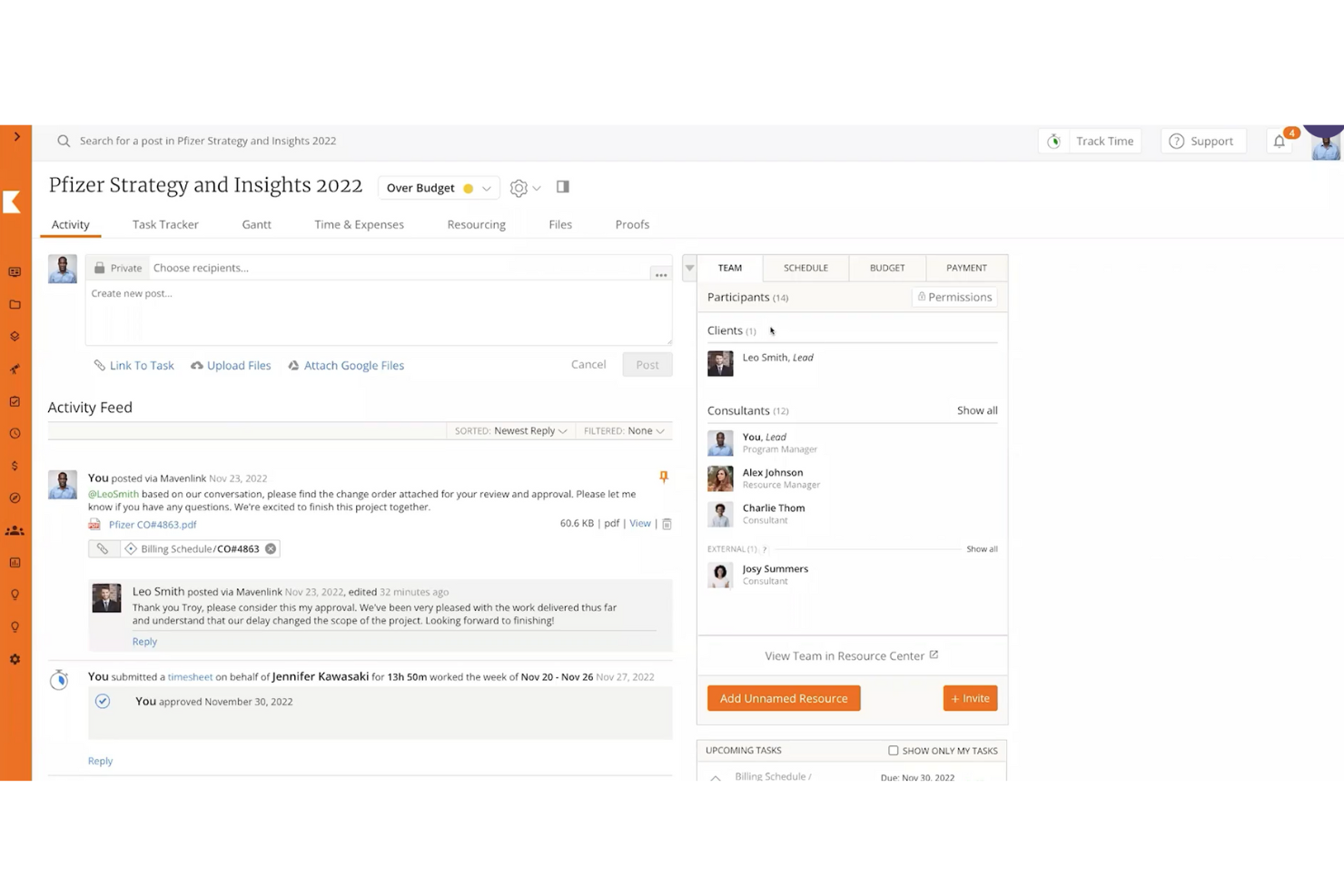Screen dimensions: 1344x896
Task: Check the Show Only My Tasks box
Action: (893, 751)
